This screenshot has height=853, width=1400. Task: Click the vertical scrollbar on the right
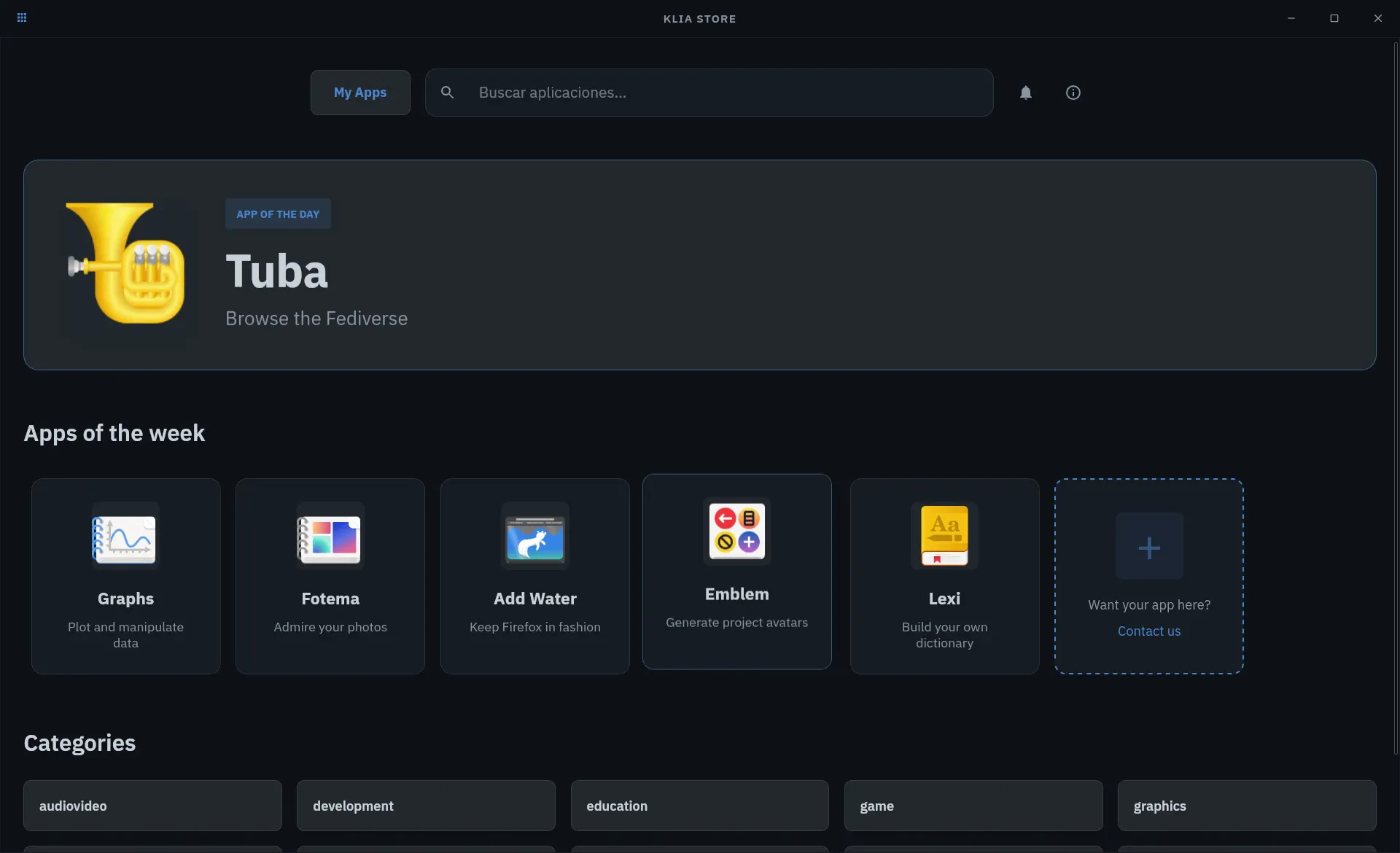[1396, 399]
